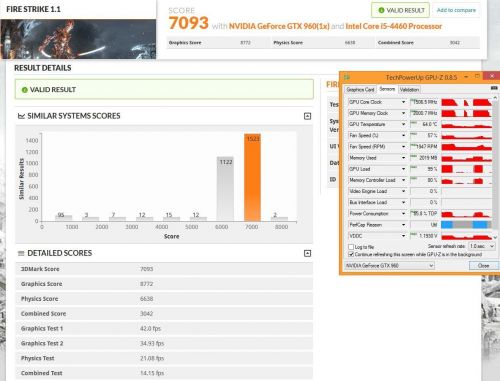Click the green valid result icon in banner

tap(24, 90)
